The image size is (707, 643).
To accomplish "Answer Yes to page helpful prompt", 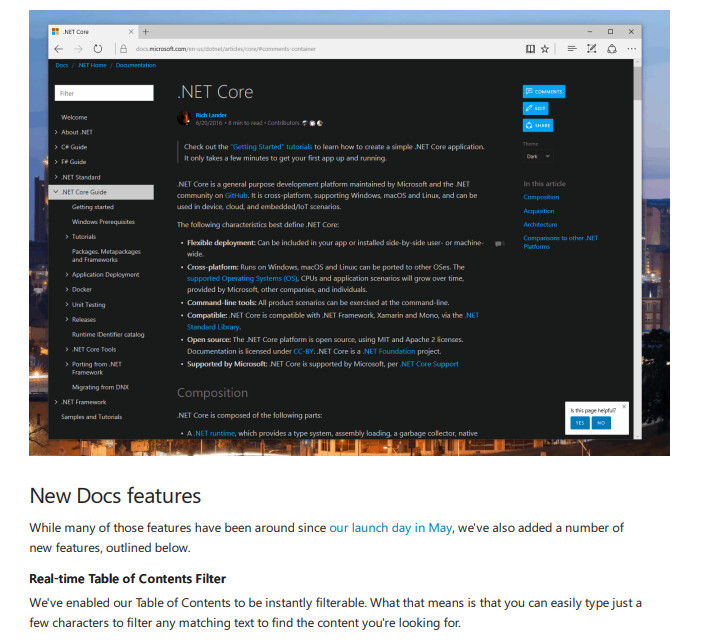I will (x=580, y=423).
